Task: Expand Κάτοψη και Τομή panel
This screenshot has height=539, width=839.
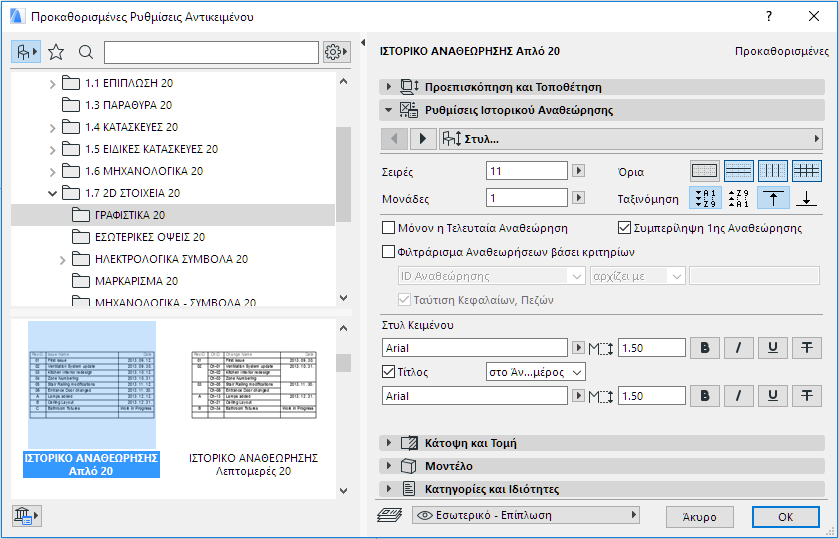Action: tap(389, 443)
